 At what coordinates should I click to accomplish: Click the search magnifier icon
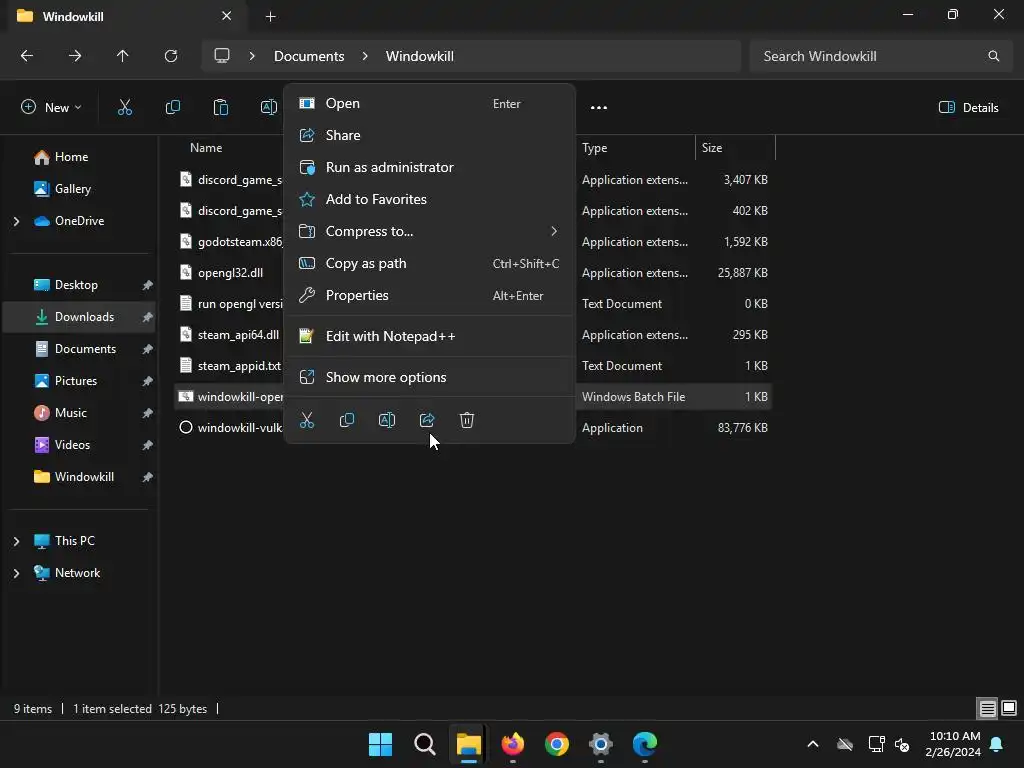[x=994, y=56]
